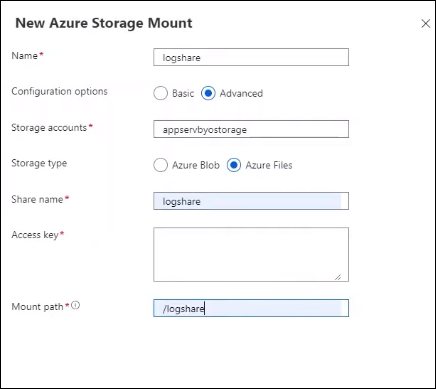Select the Advanced configuration option
This screenshot has height=389, width=436.
208,93
